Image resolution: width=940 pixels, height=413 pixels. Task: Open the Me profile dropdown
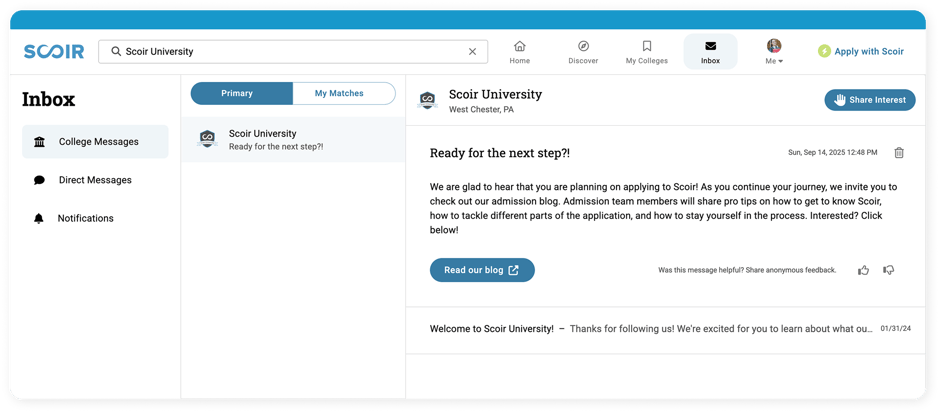point(774,52)
